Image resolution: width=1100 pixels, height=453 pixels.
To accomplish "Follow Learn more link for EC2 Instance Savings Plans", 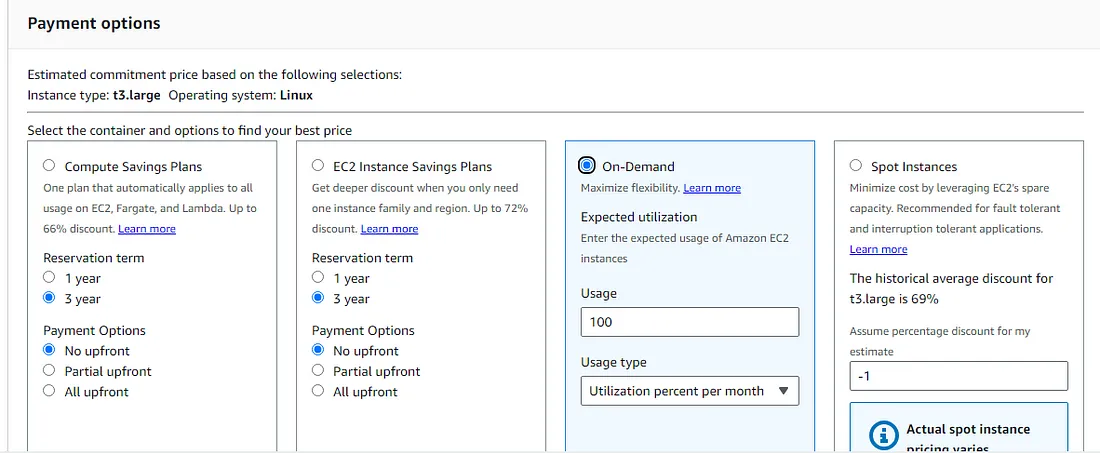I will (x=389, y=229).
